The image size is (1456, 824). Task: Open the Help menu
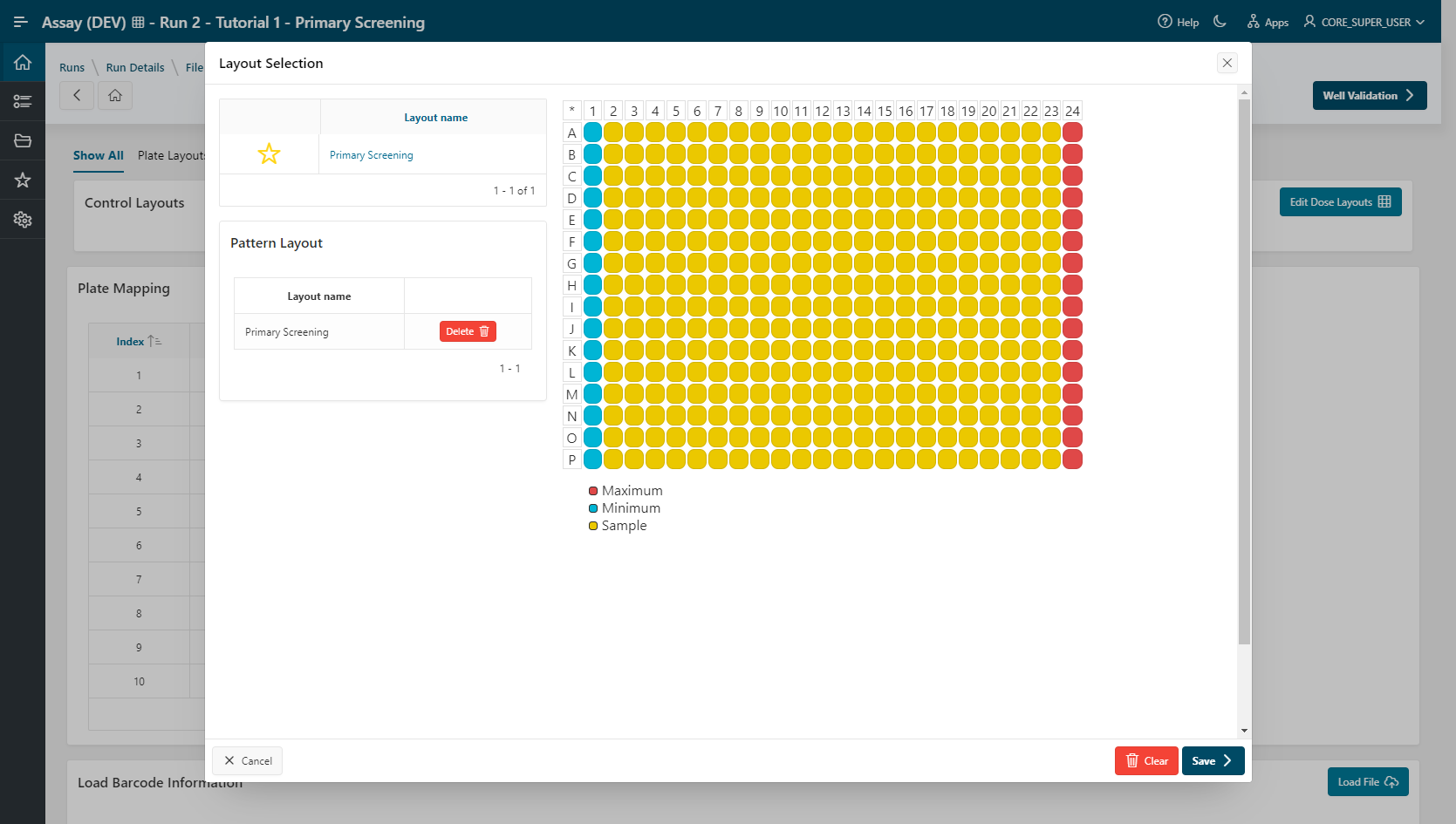pyautogui.click(x=1178, y=22)
